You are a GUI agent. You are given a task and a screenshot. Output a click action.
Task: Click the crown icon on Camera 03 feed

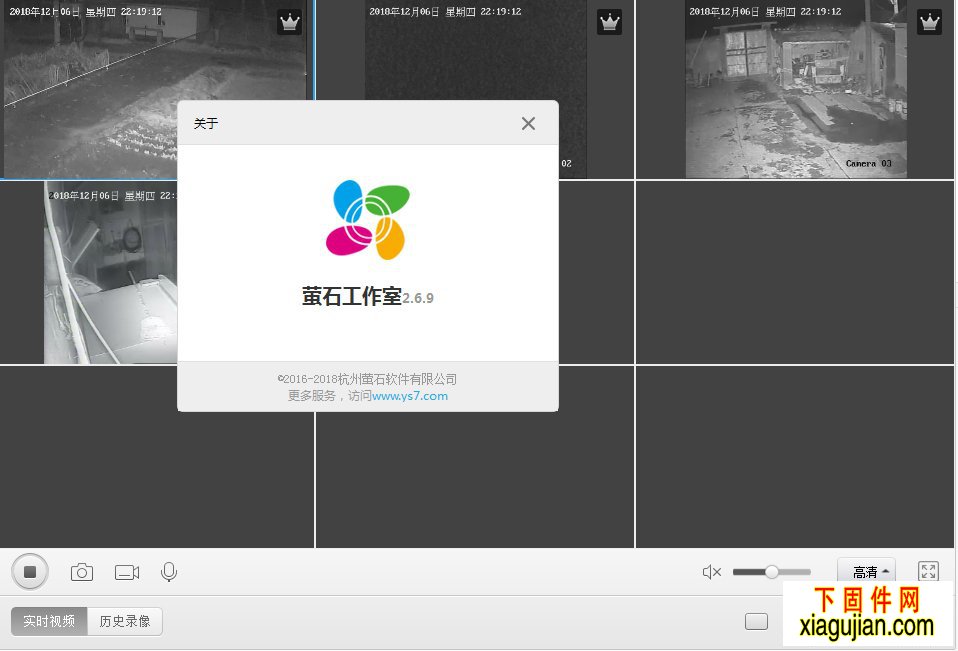pos(929,23)
